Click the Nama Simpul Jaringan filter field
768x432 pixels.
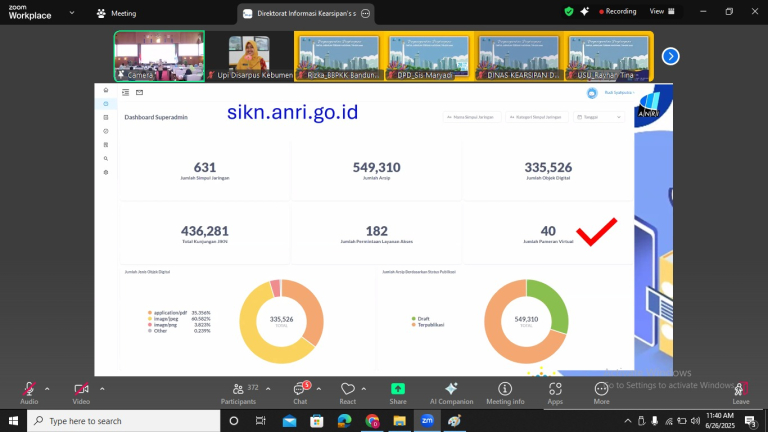472,117
